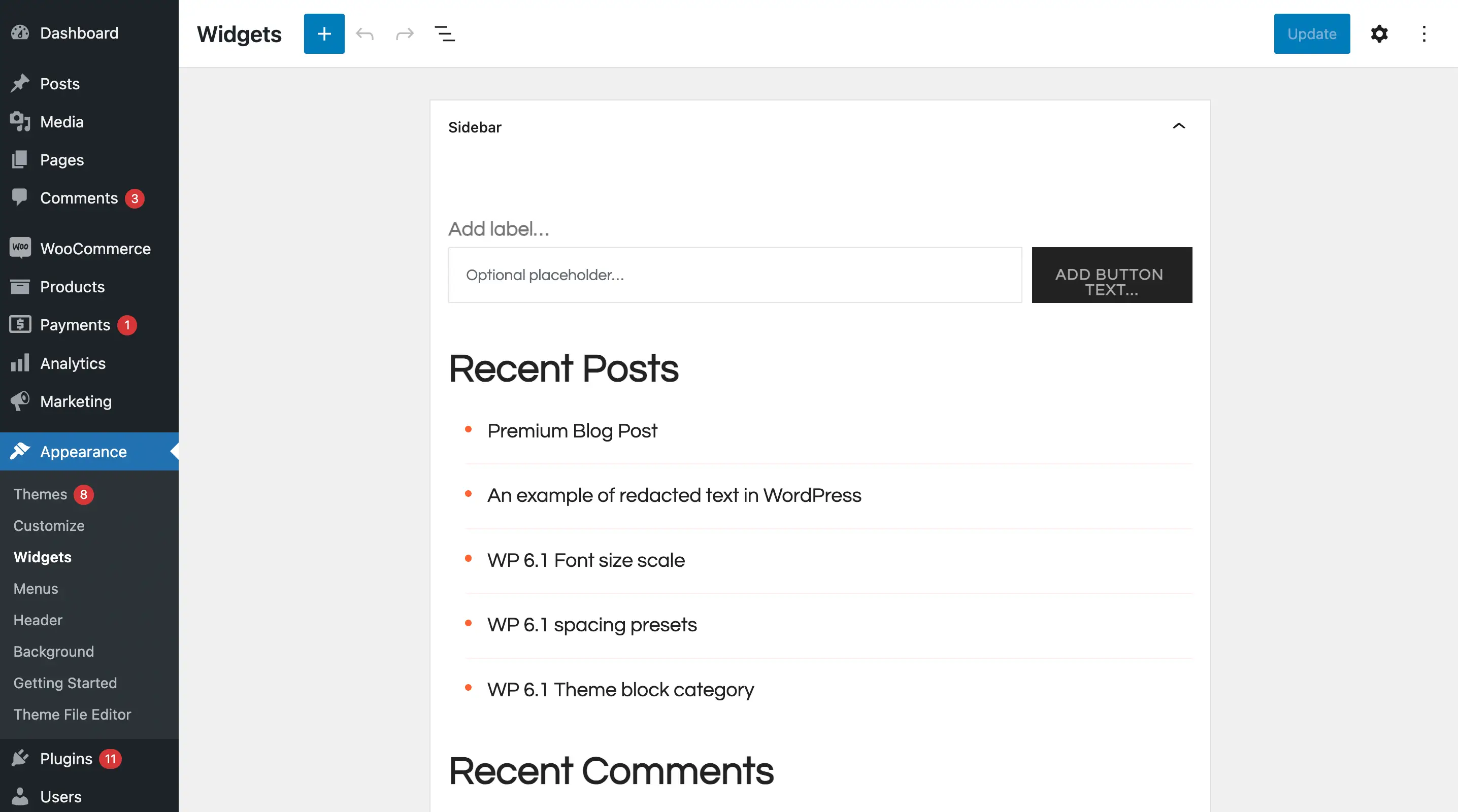Click the More Options ellipsis icon
Viewport: 1458px width, 812px height.
(1424, 34)
